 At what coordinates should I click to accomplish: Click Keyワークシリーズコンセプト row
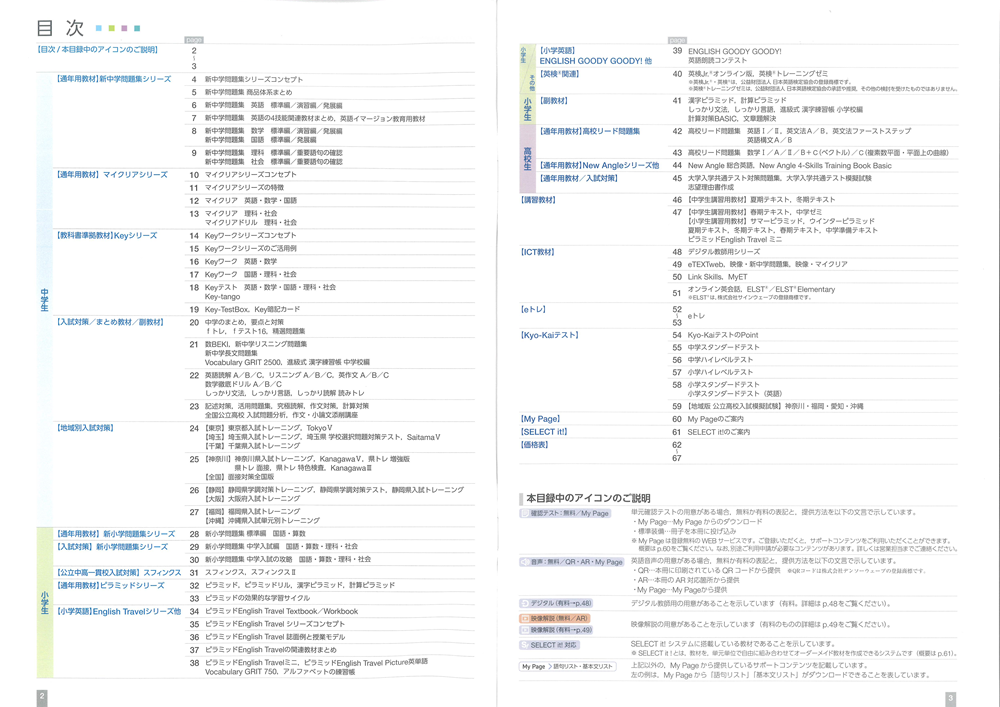pos(251,236)
